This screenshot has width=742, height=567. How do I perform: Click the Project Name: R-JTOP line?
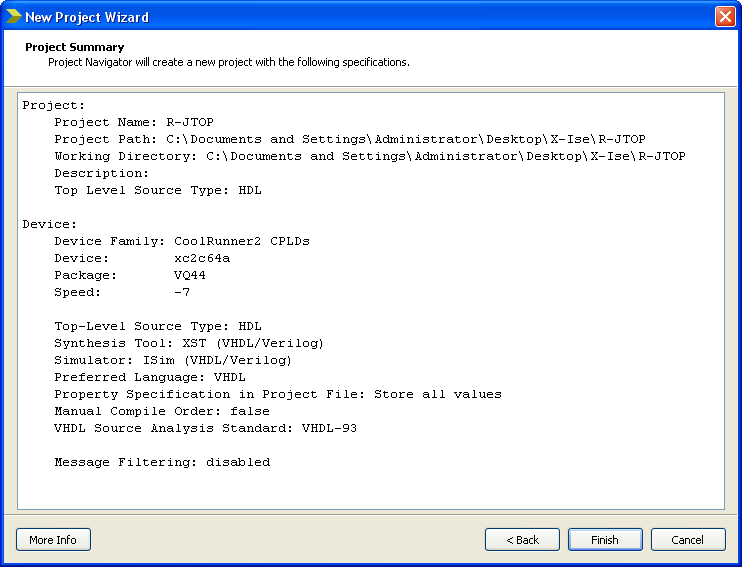click(x=134, y=122)
